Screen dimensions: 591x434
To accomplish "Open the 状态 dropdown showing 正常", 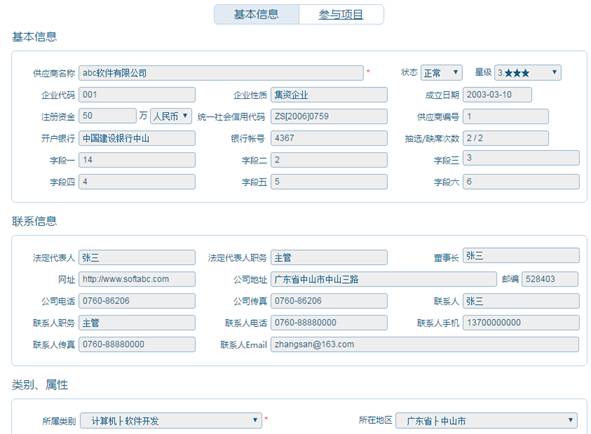I will click(x=441, y=73).
